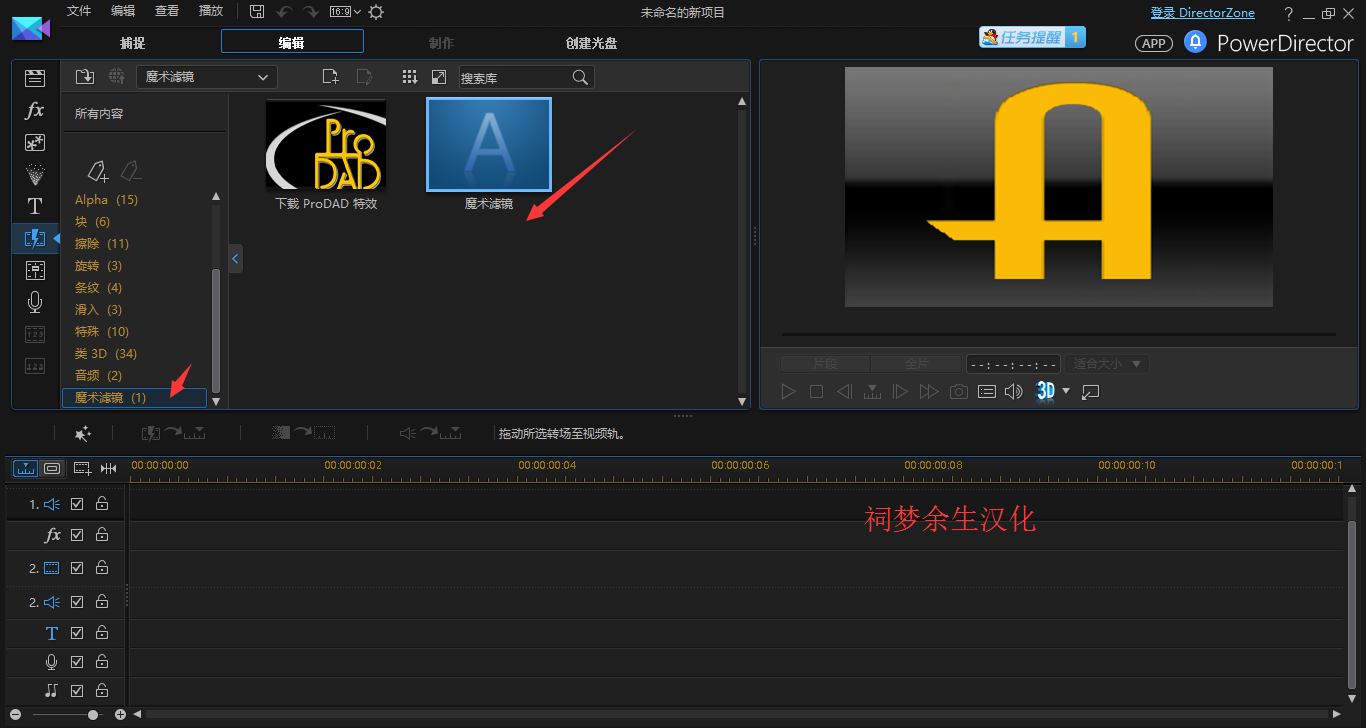Open the fx Effect Room in sidebar
This screenshot has width=1366, height=728.
pos(35,110)
